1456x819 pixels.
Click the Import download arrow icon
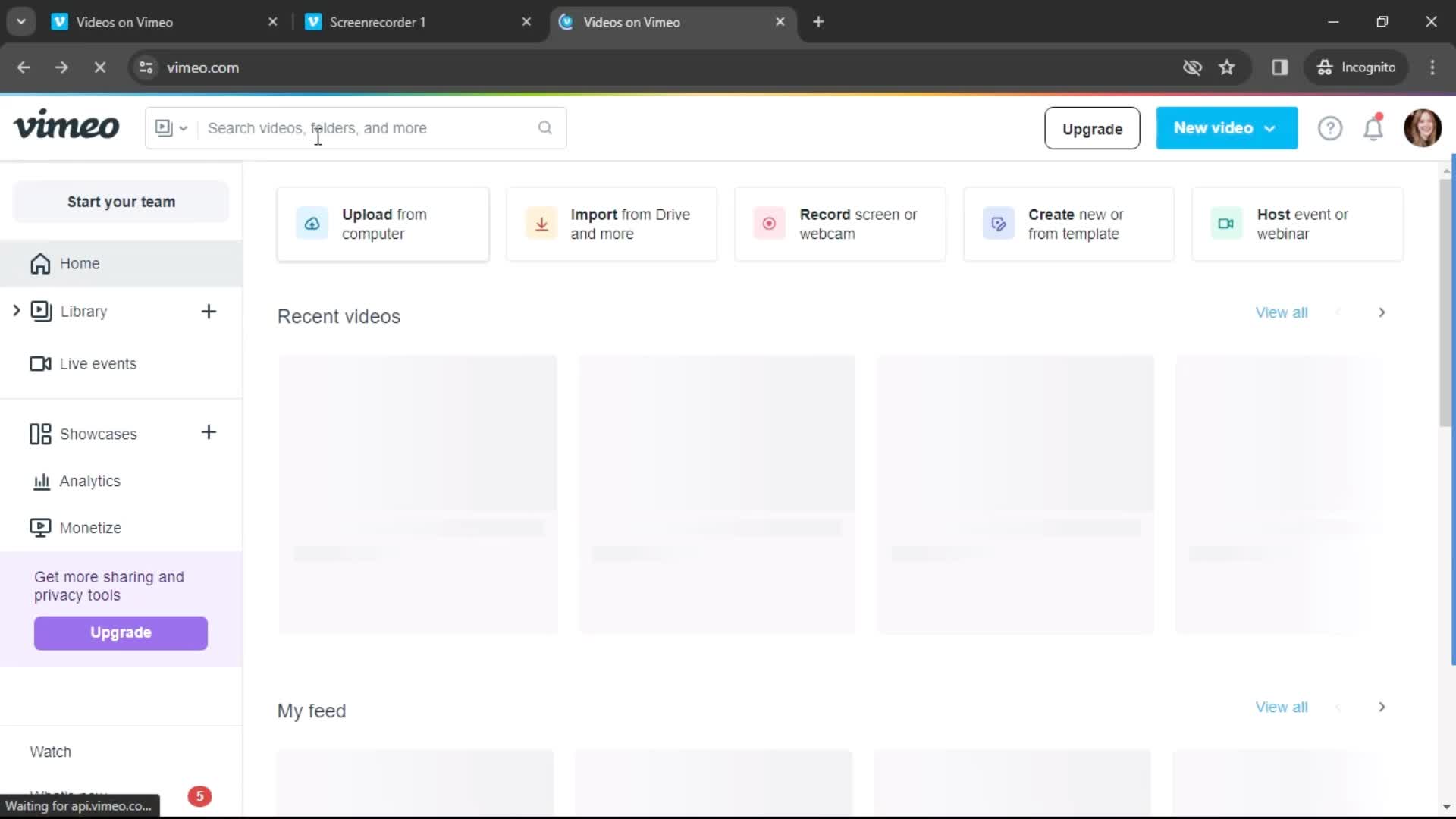(541, 224)
